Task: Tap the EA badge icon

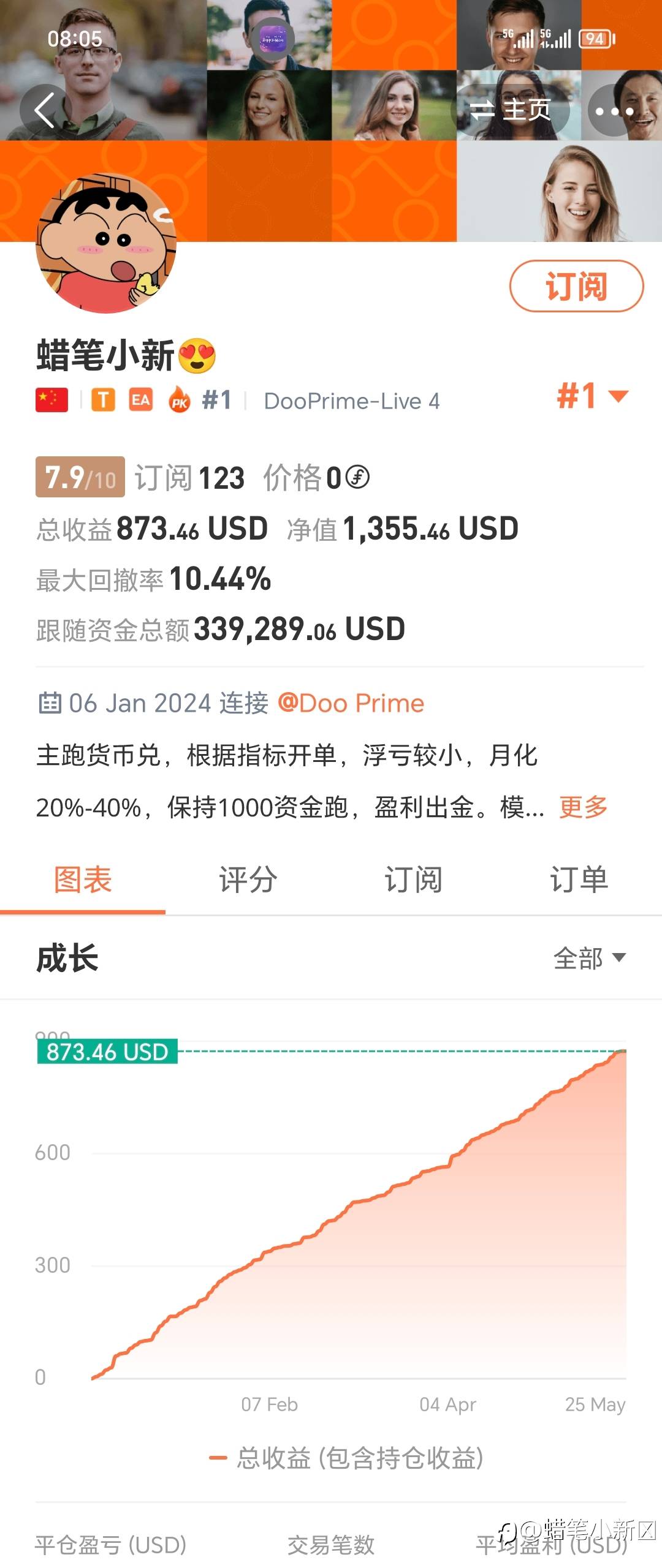Action: pos(140,401)
